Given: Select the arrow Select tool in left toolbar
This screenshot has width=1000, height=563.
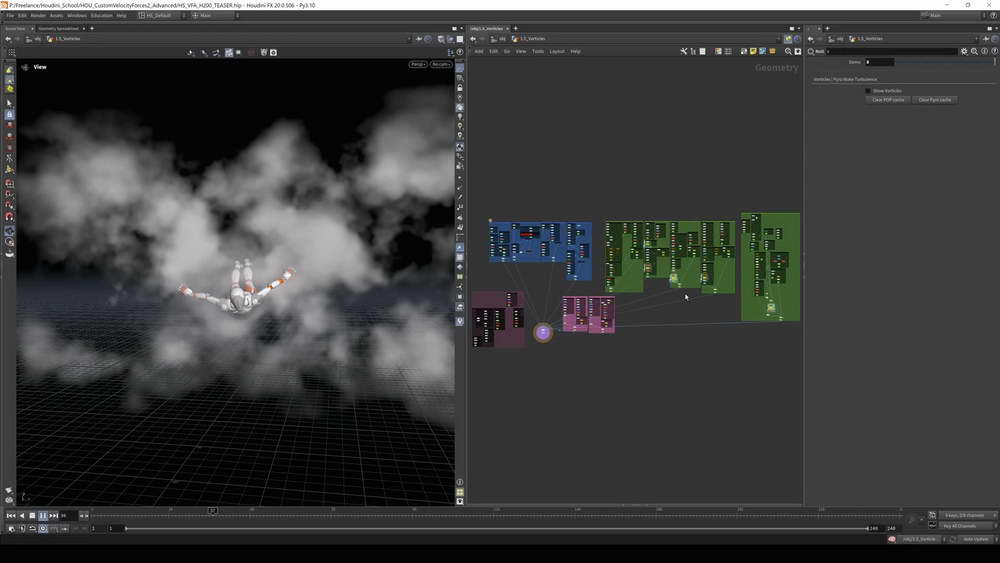Looking at the screenshot, I should click(x=10, y=103).
